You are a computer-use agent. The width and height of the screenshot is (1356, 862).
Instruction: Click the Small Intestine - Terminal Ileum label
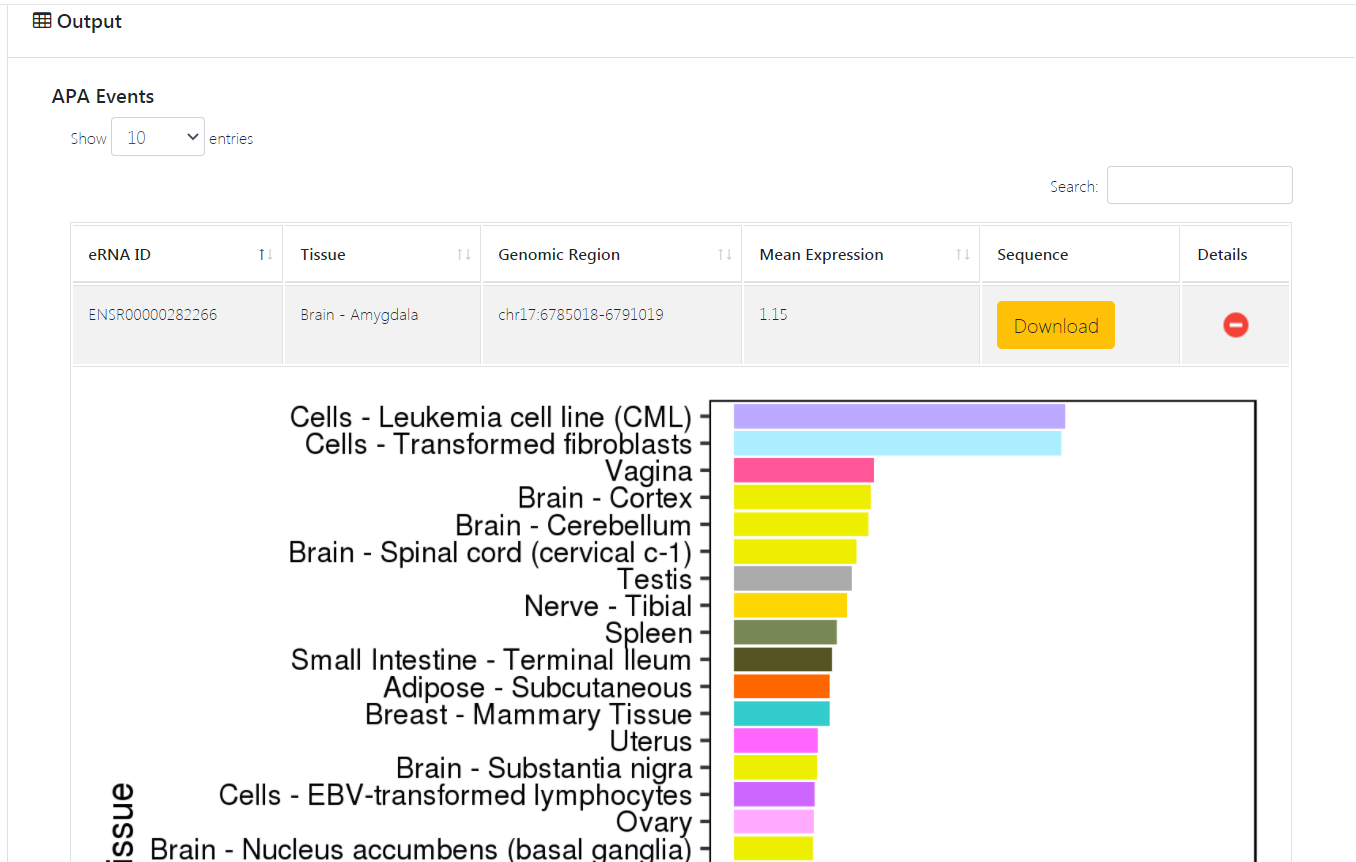[491, 660]
